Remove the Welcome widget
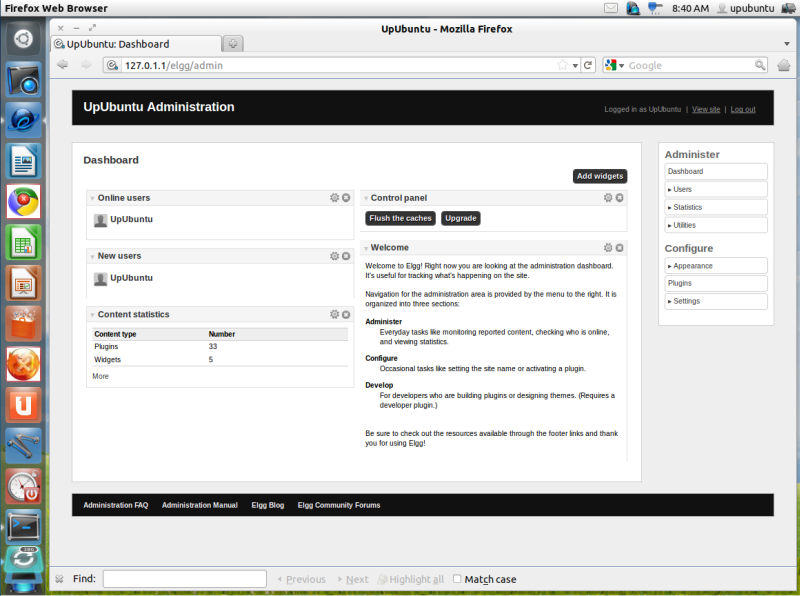800x596 pixels. tap(619, 247)
